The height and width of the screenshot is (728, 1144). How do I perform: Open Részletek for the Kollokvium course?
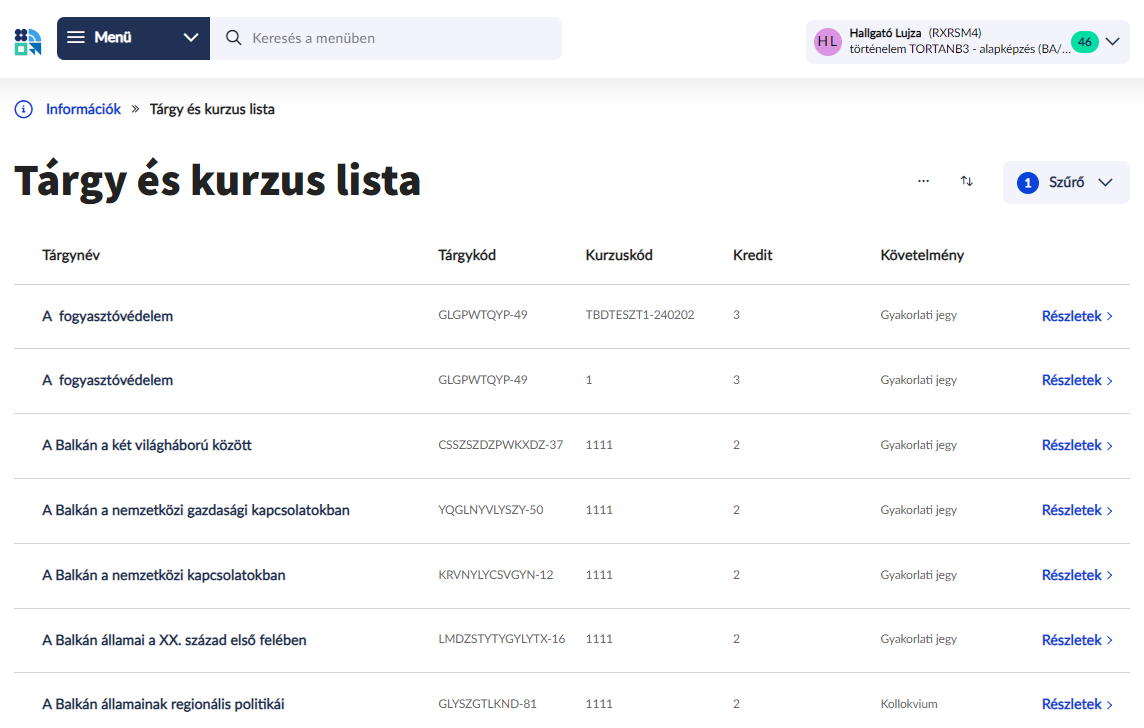click(1076, 704)
